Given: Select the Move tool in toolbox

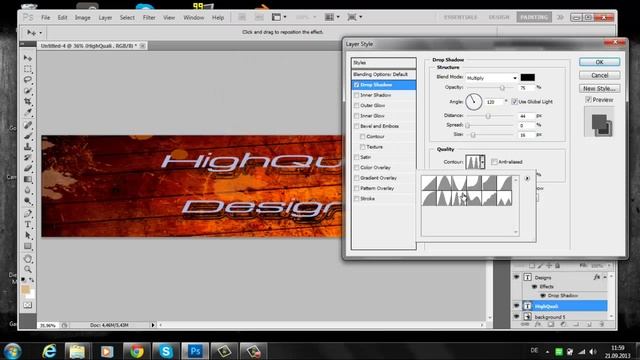Looking at the screenshot, I should (28, 58).
